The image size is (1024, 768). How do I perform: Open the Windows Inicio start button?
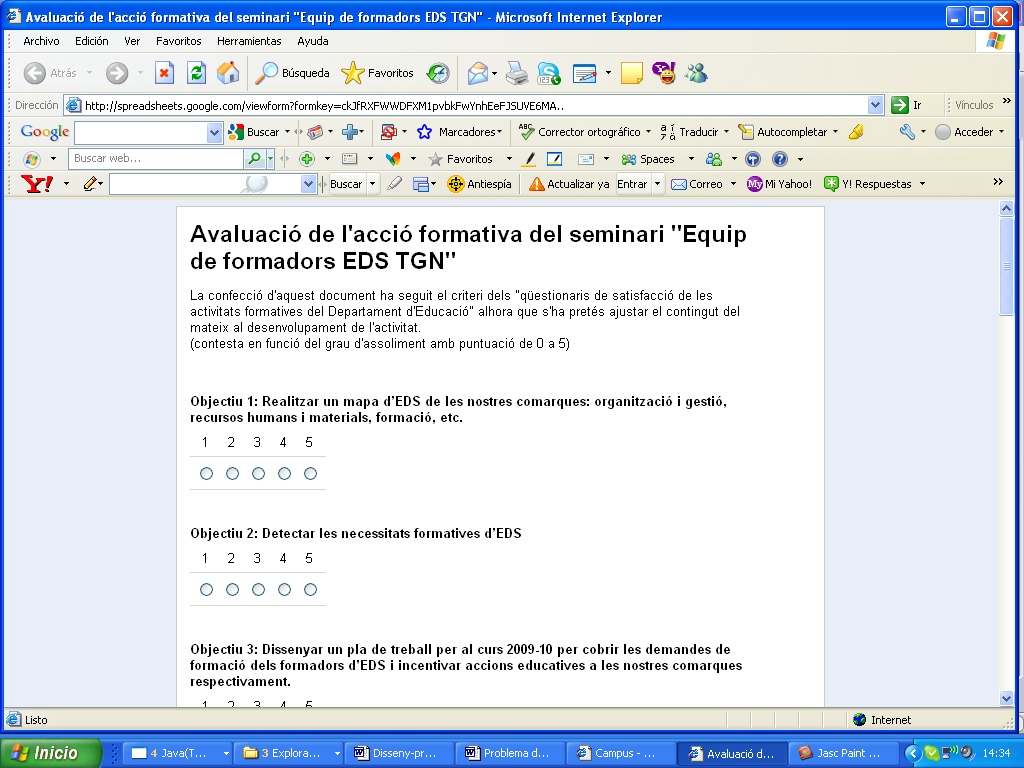click(x=50, y=753)
